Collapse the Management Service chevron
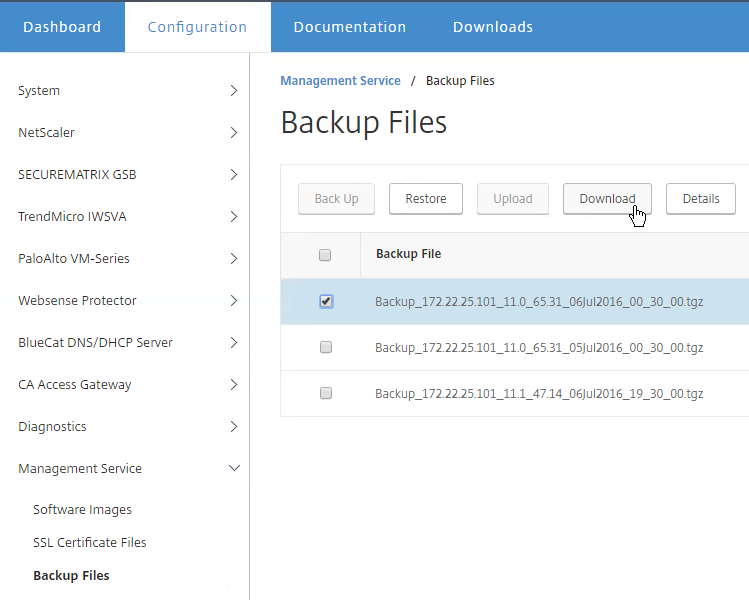 click(234, 468)
